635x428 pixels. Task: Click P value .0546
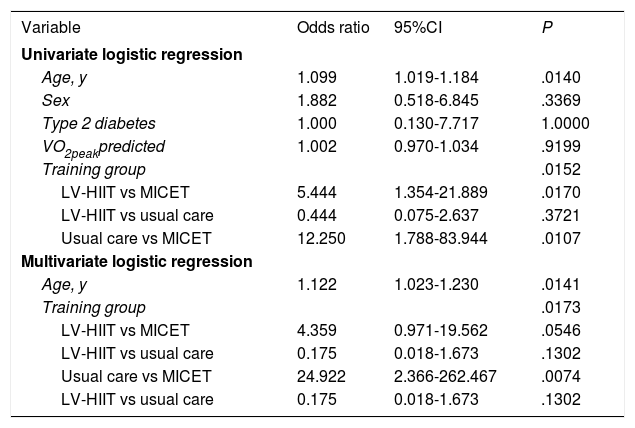tap(559, 331)
